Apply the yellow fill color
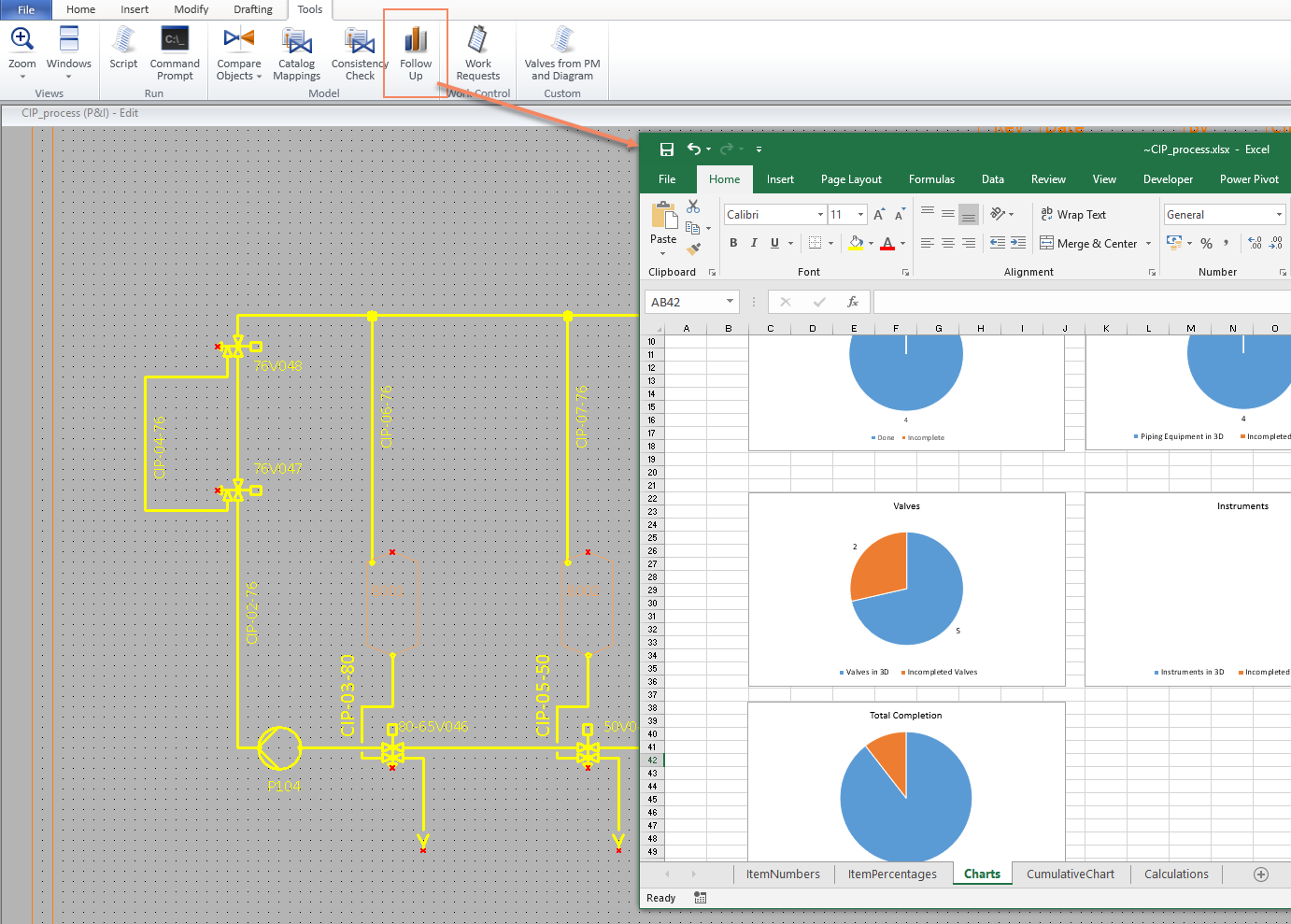This screenshot has width=1291, height=924. pos(856,243)
